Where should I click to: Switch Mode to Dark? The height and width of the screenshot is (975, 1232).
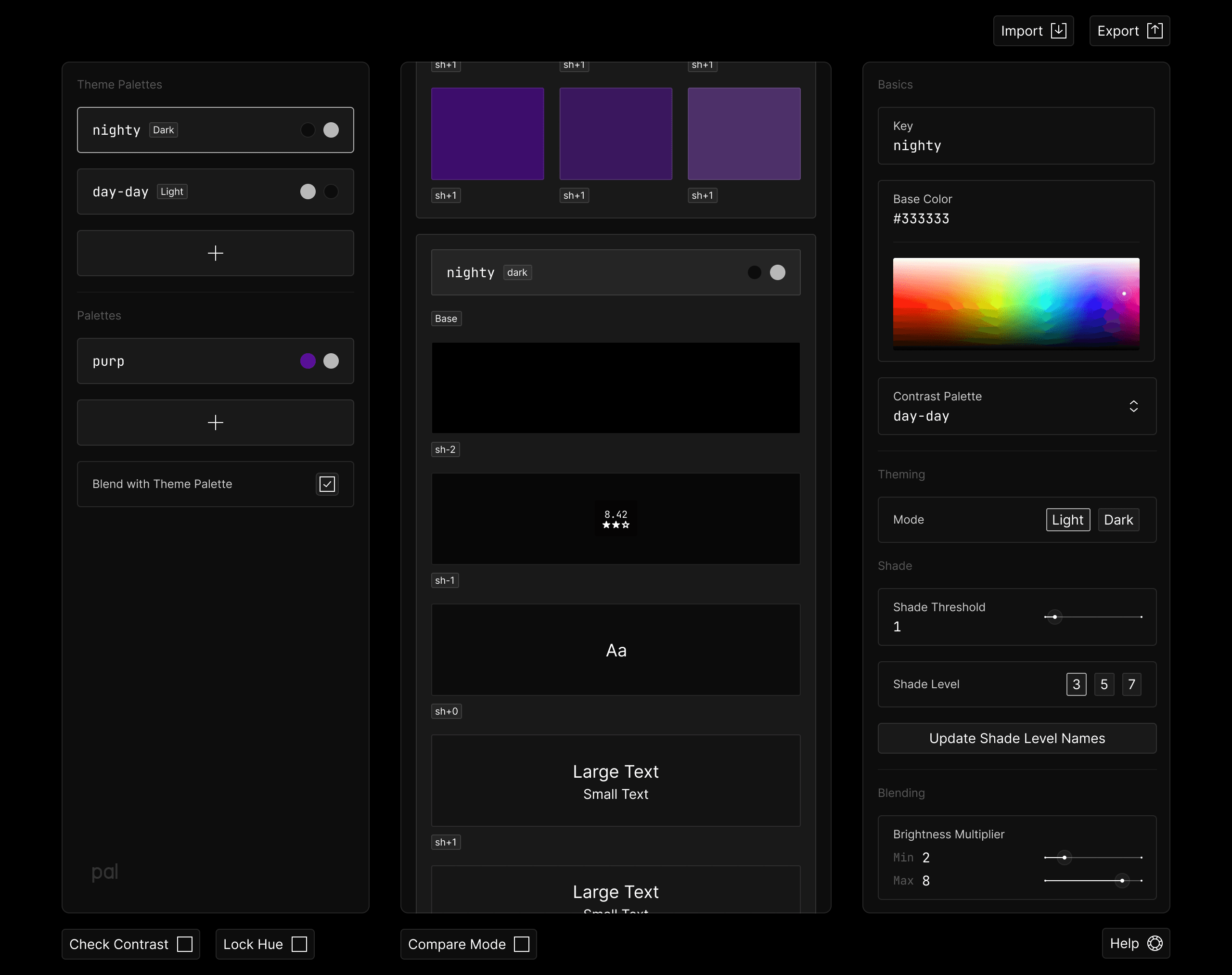[1118, 520]
